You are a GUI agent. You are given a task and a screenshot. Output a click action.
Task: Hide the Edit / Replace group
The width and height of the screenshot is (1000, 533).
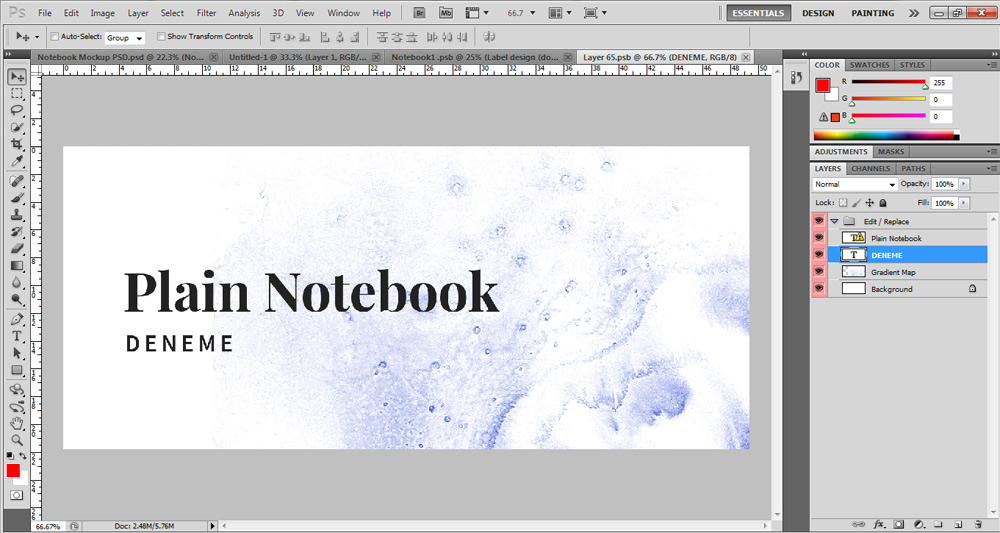coord(819,221)
